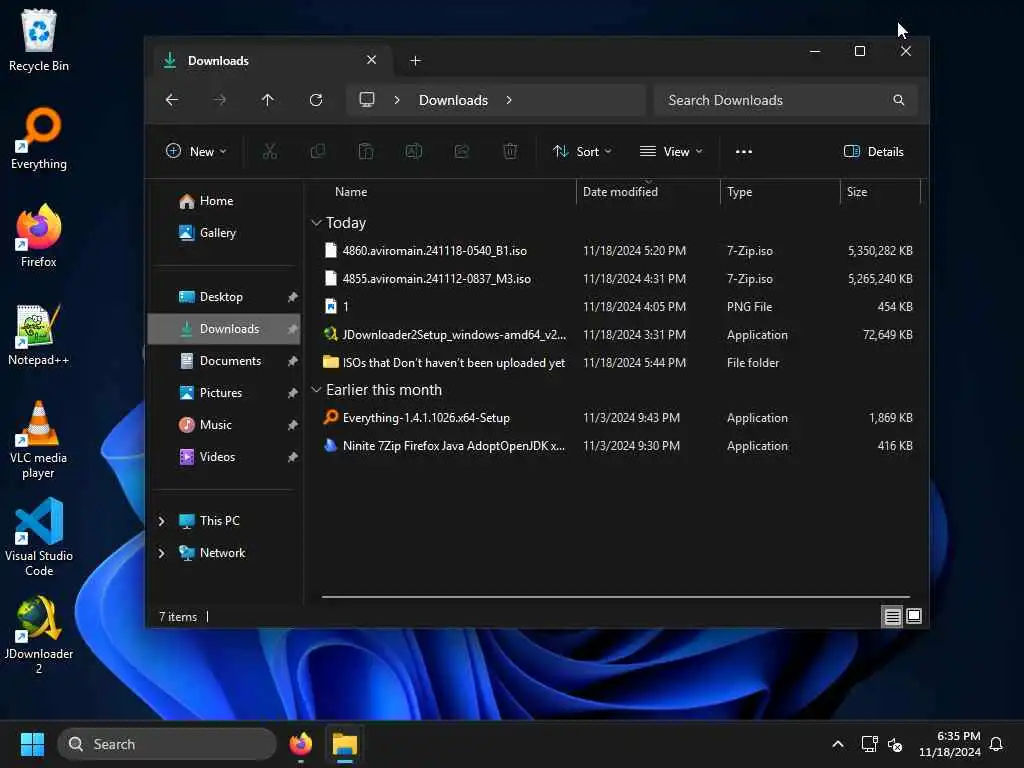Toggle the Details pane
Viewport: 1024px width, 768px height.
pyautogui.click(x=874, y=152)
